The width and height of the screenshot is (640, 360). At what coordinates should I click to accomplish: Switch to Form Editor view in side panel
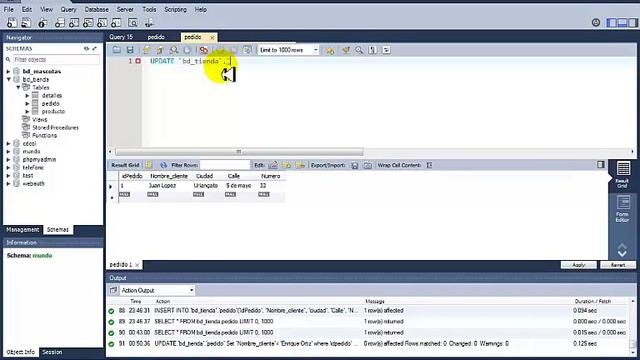[x=622, y=209]
